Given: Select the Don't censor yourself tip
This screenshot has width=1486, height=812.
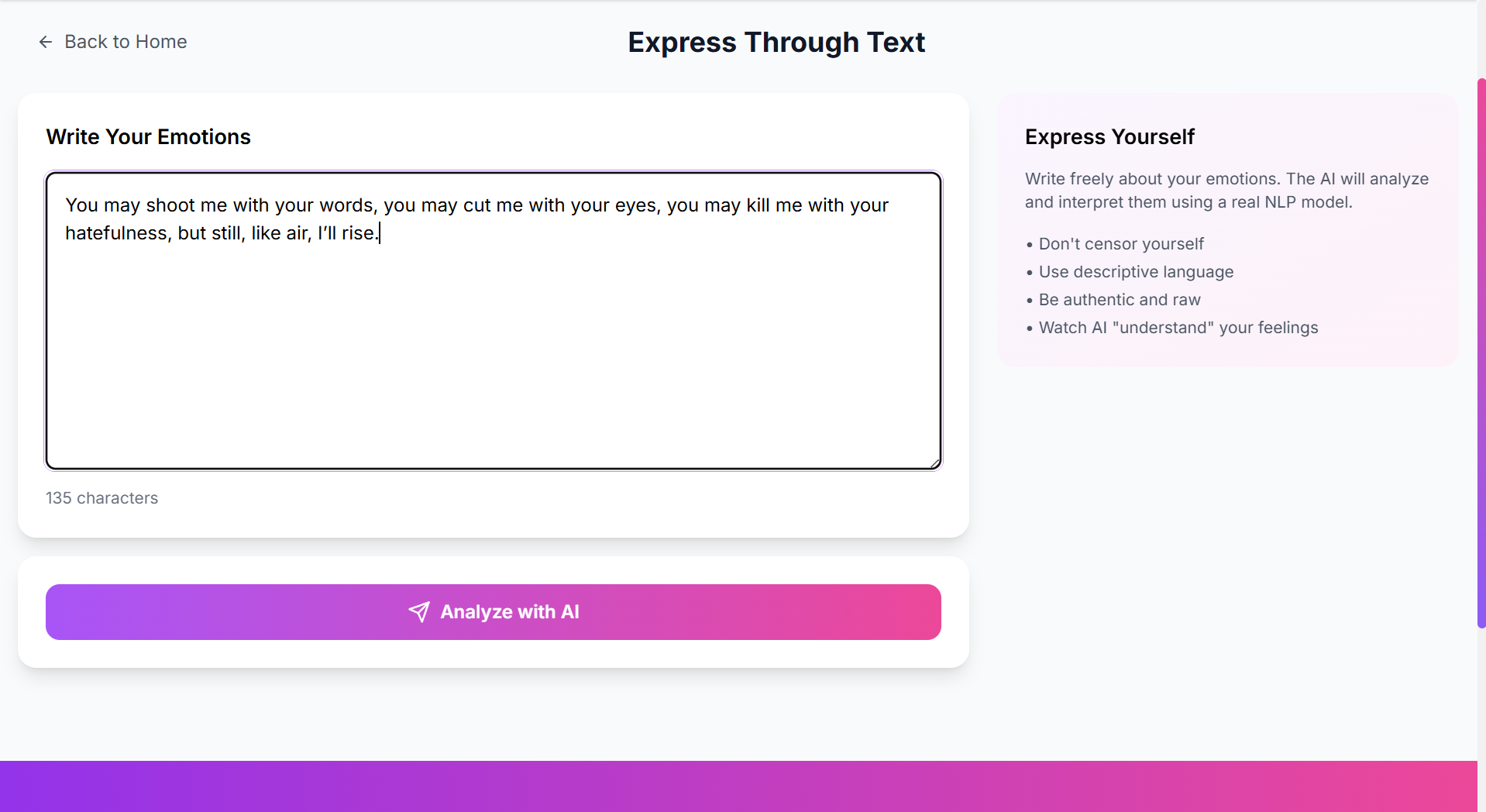Looking at the screenshot, I should (x=1115, y=244).
